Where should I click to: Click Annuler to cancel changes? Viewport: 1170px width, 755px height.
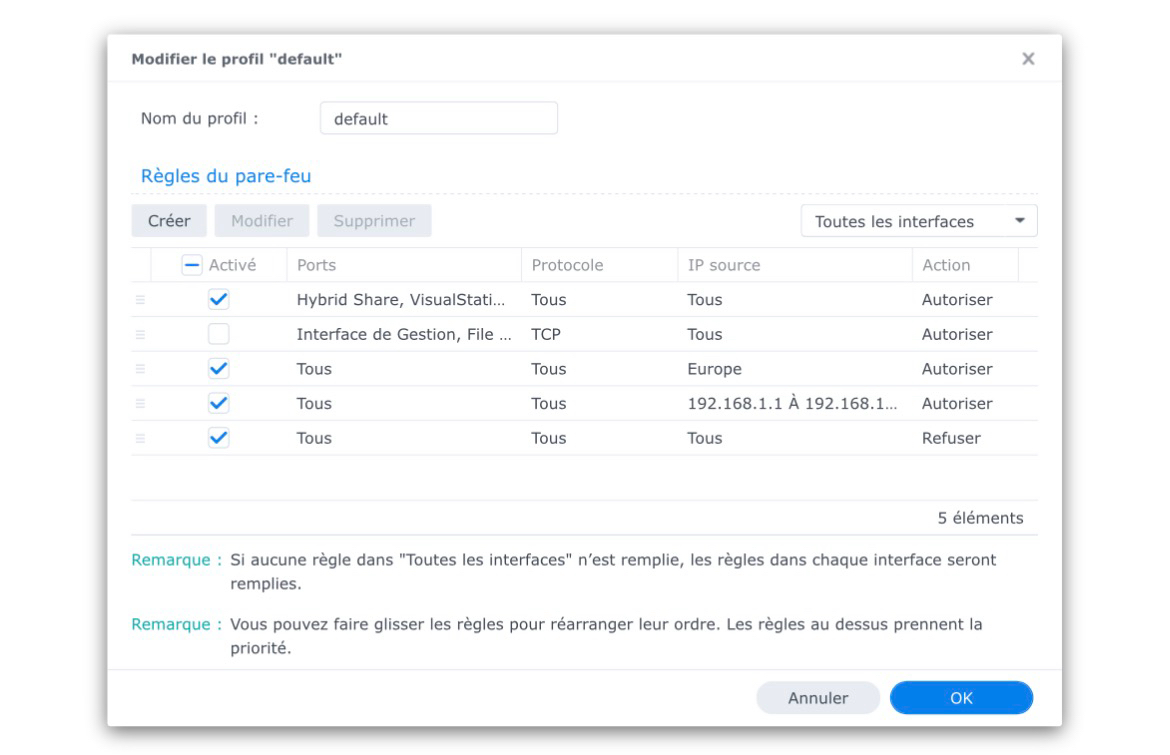(x=817, y=698)
